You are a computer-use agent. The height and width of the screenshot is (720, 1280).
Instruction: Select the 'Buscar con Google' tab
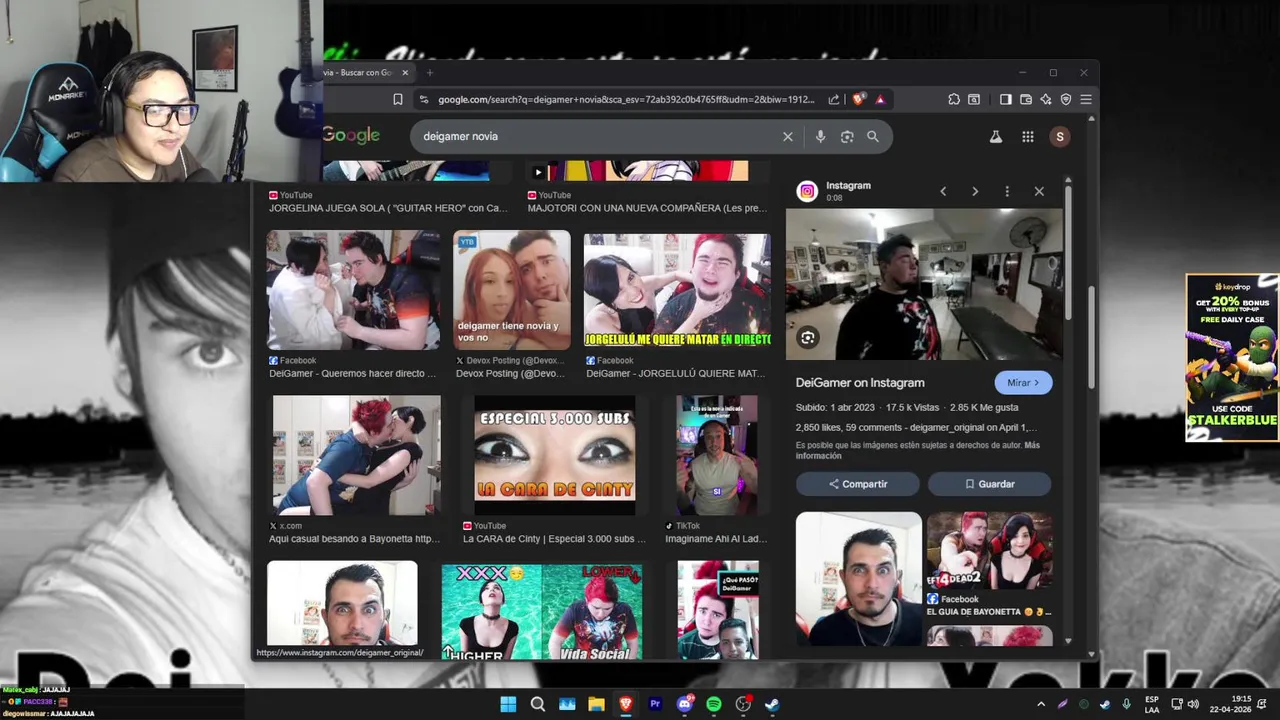pyautogui.click(x=360, y=72)
